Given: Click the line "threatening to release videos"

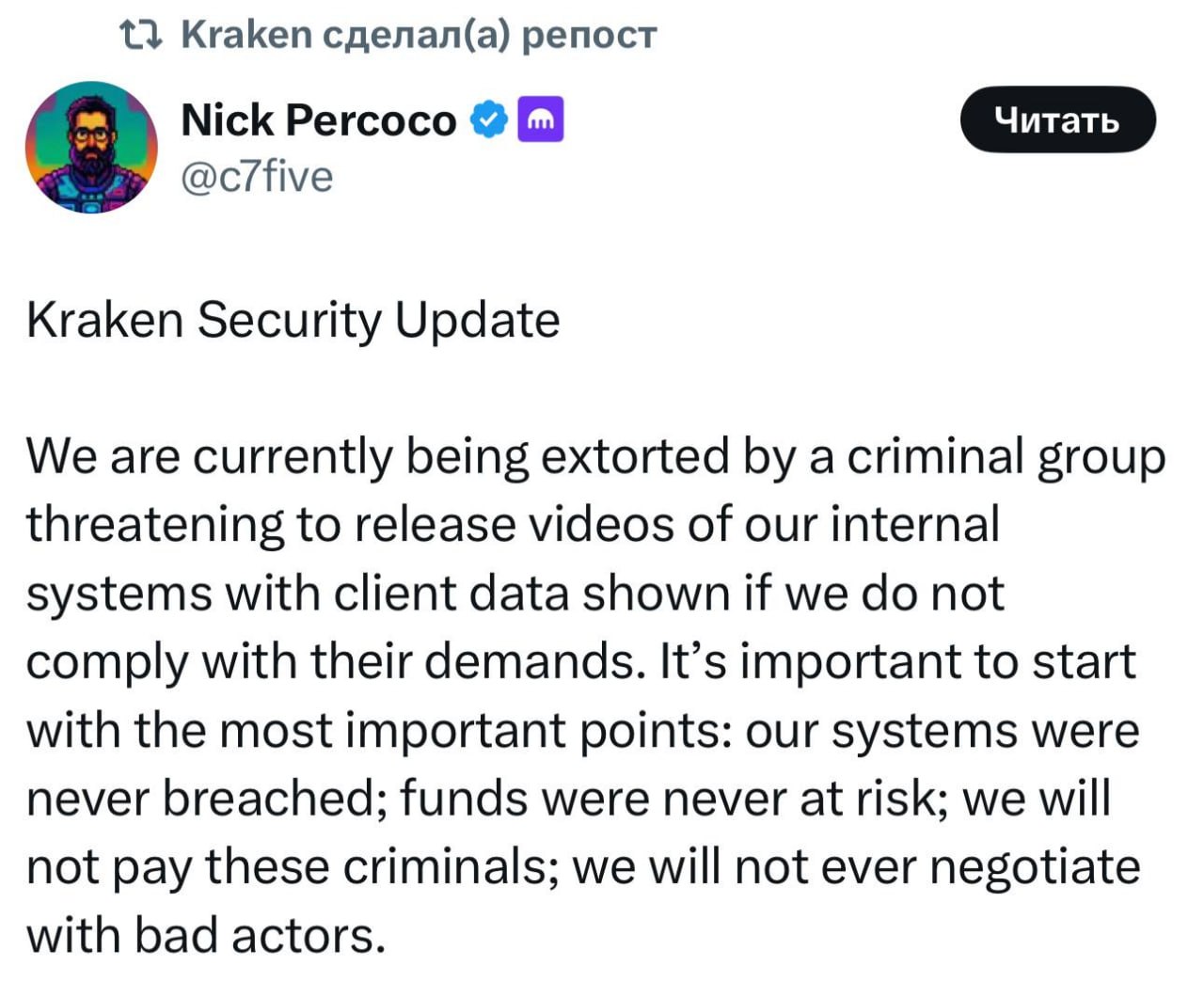Looking at the screenshot, I should (512, 525).
